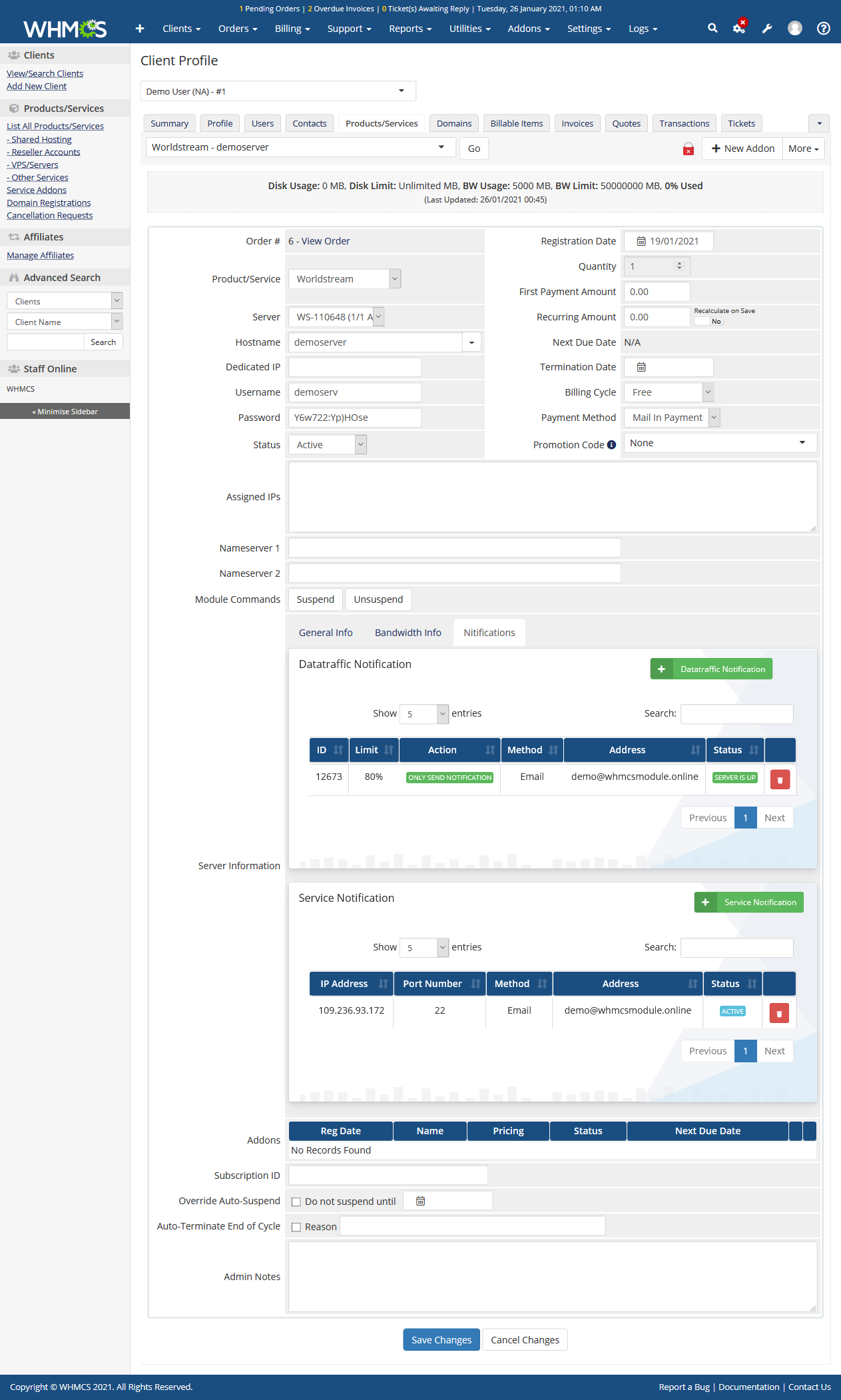Screen dimensions: 841x1400
Task: Delete datatraffic notification 12673 with trash icon
Action: pyautogui.click(x=780, y=779)
